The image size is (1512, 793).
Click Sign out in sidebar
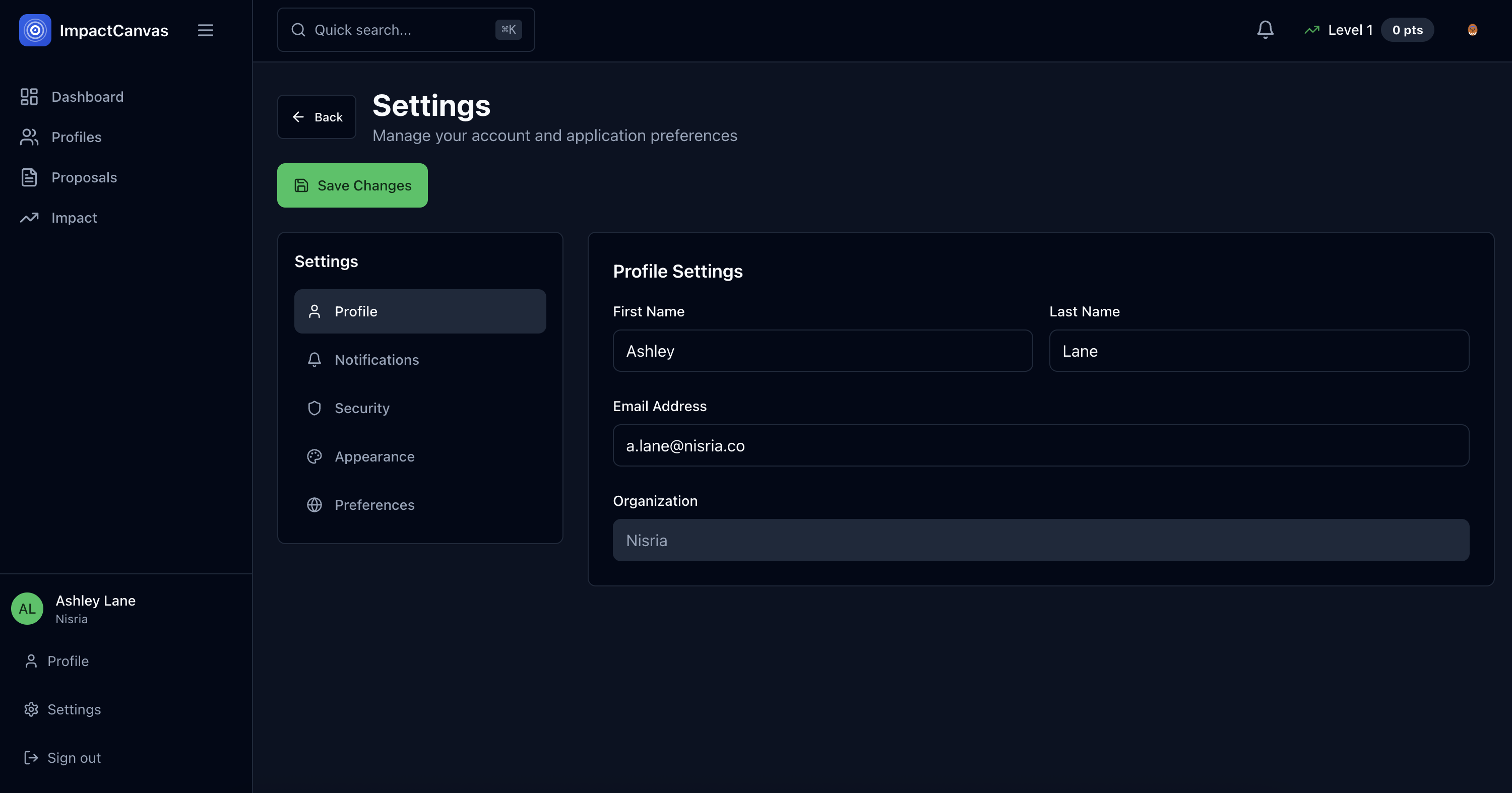coord(74,758)
